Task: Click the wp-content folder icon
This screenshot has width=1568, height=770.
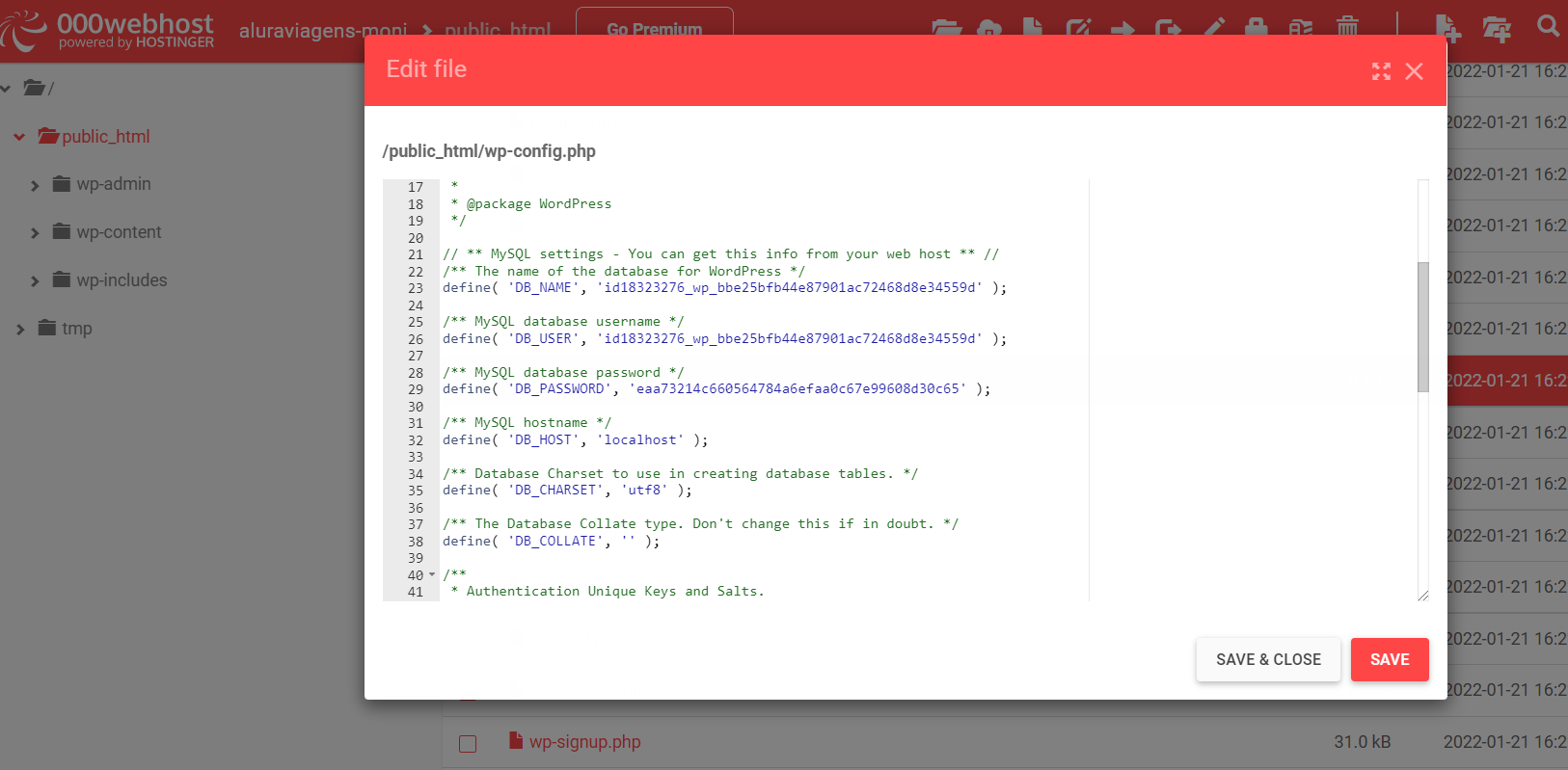Action: point(62,231)
